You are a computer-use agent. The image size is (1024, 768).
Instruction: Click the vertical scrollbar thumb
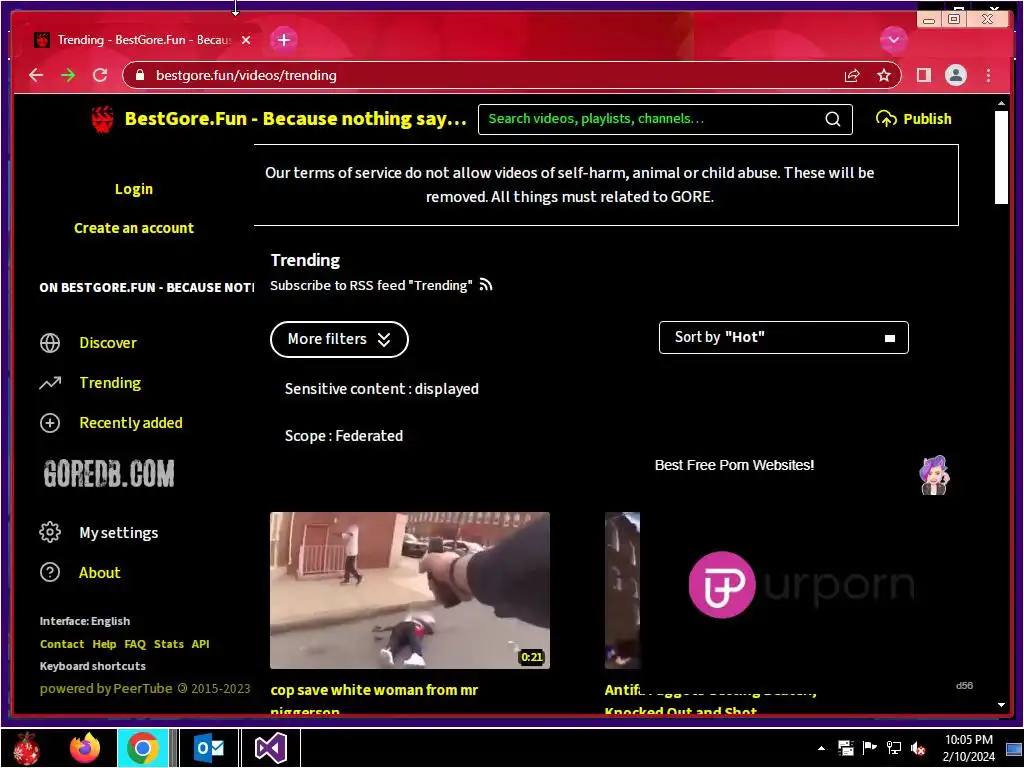click(x=1001, y=157)
